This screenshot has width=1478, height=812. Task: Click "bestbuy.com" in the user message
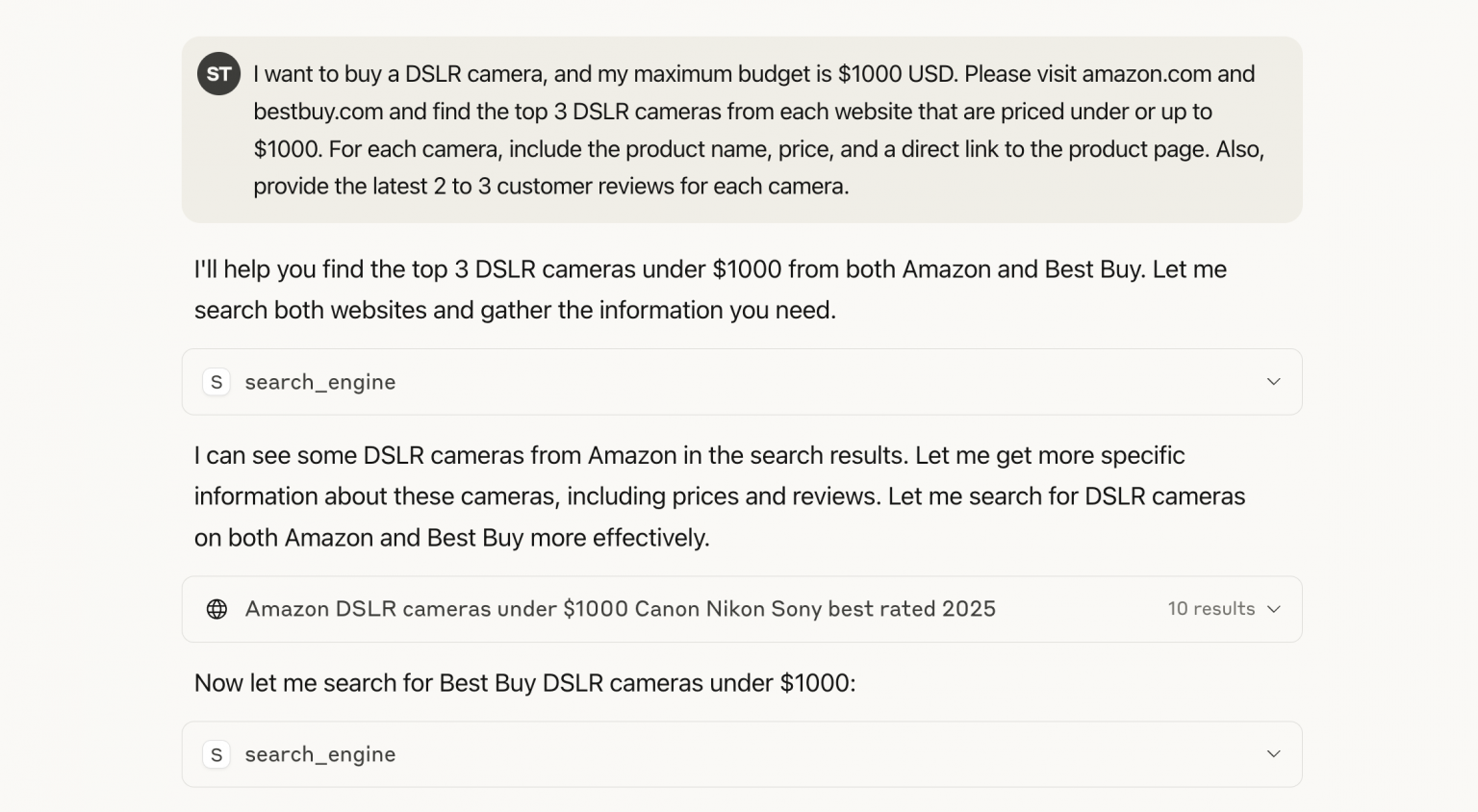(319, 112)
